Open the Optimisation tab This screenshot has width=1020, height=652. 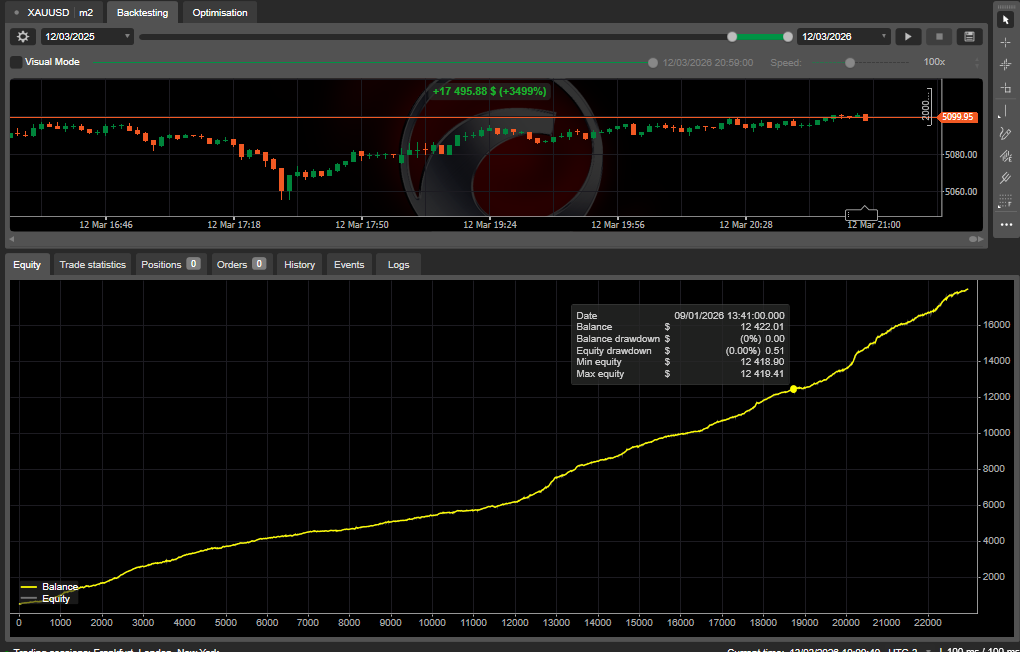pyautogui.click(x=219, y=13)
